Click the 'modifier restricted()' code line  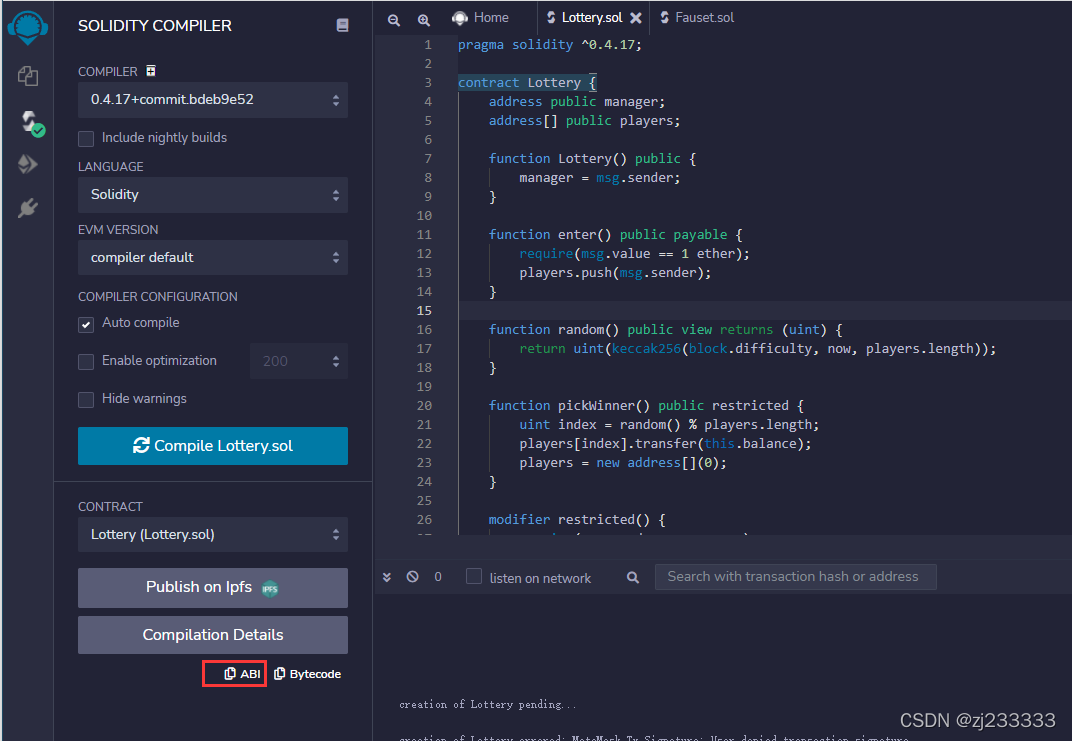coord(577,520)
